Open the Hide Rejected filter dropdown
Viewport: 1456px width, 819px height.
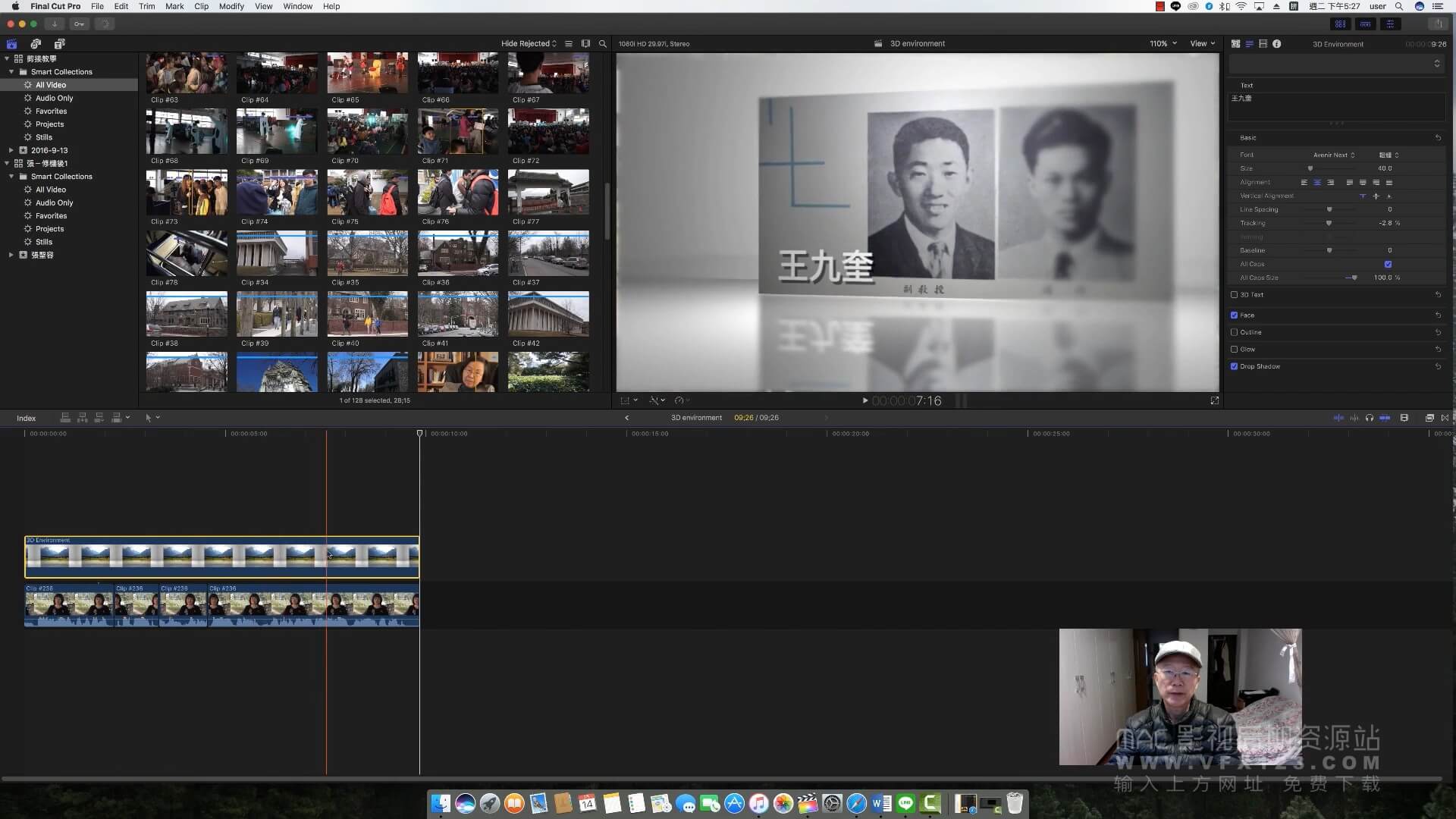529,44
